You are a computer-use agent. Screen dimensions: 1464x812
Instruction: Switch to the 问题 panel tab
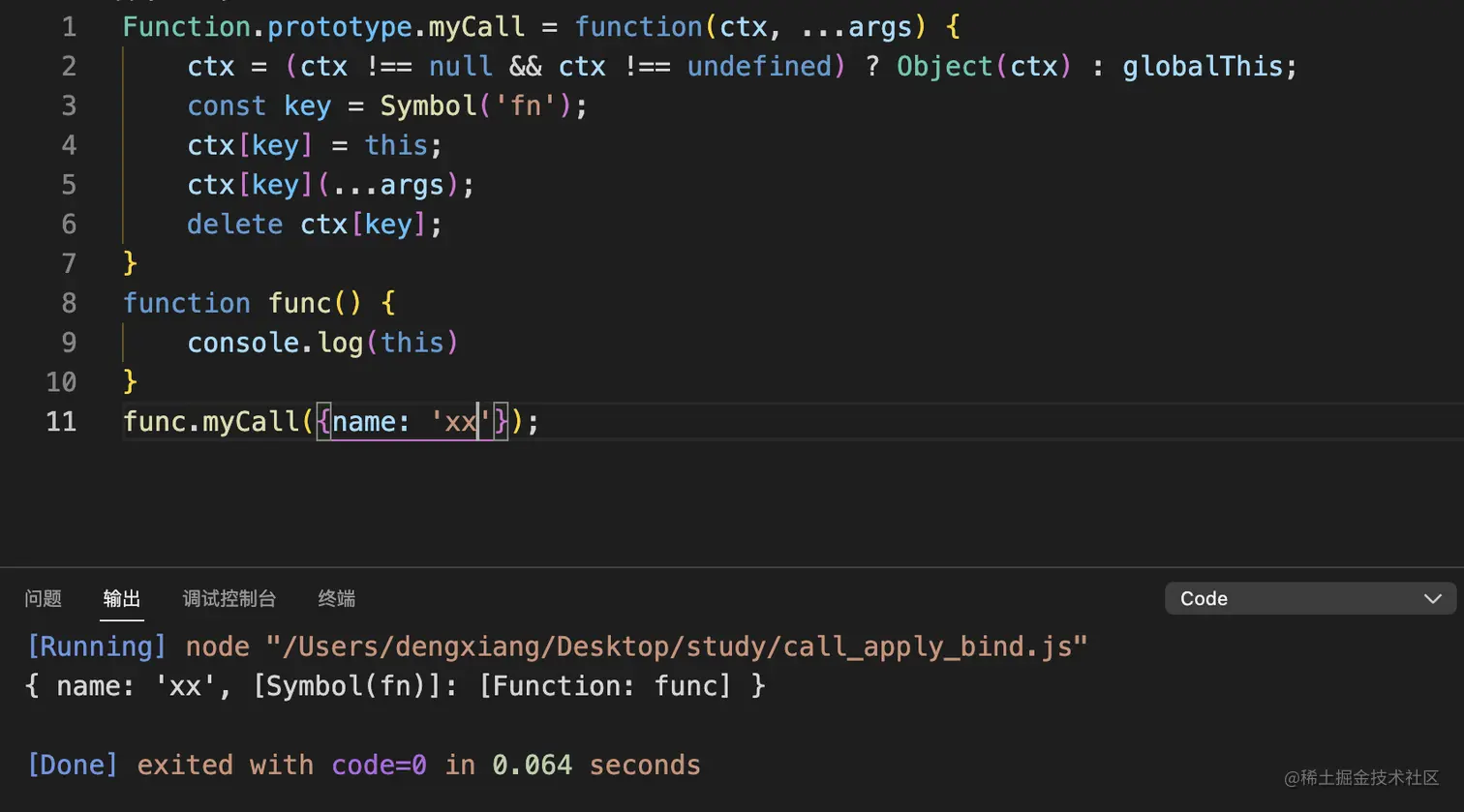point(43,598)
